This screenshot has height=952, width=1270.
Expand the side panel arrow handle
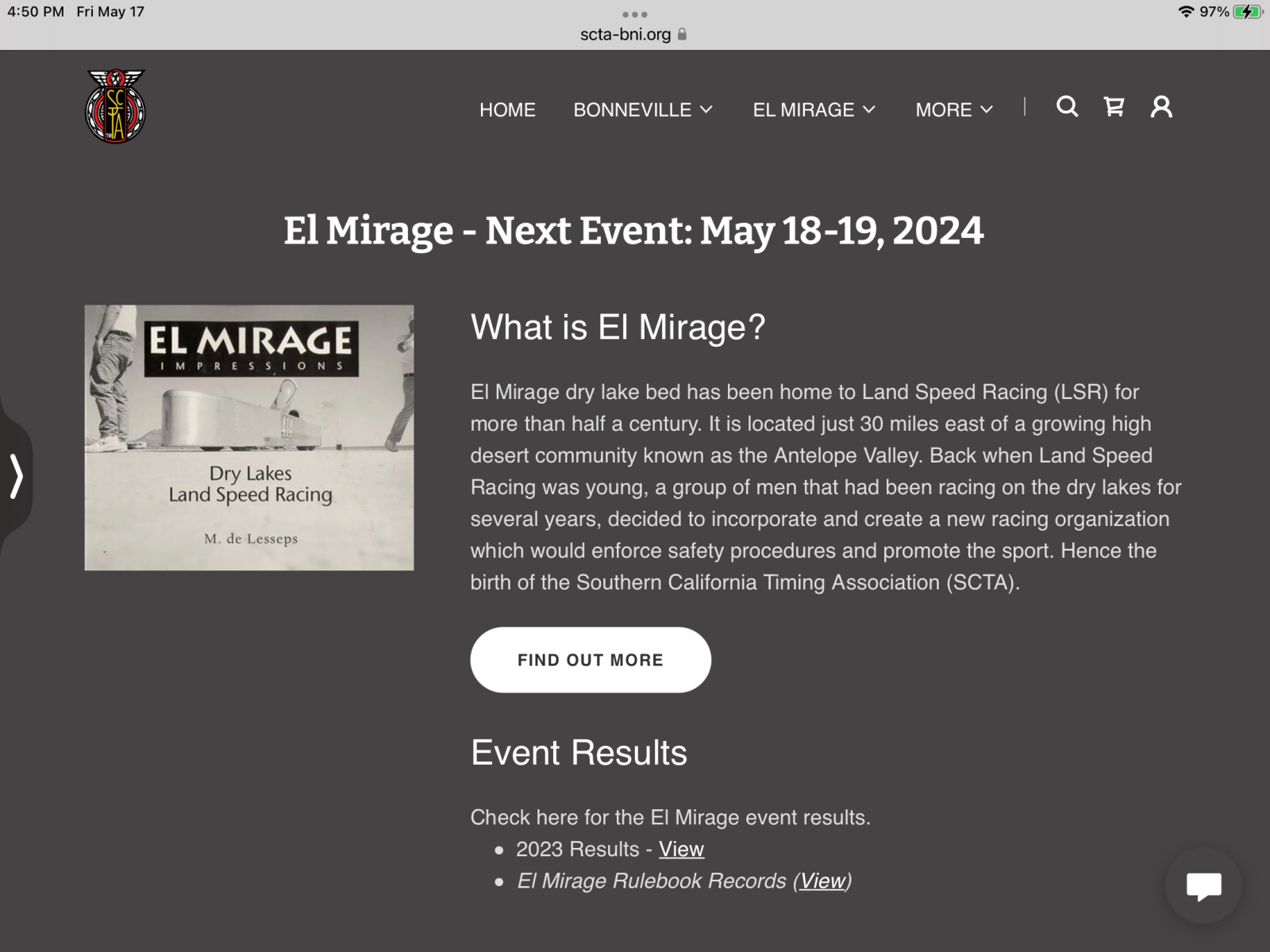16,476
